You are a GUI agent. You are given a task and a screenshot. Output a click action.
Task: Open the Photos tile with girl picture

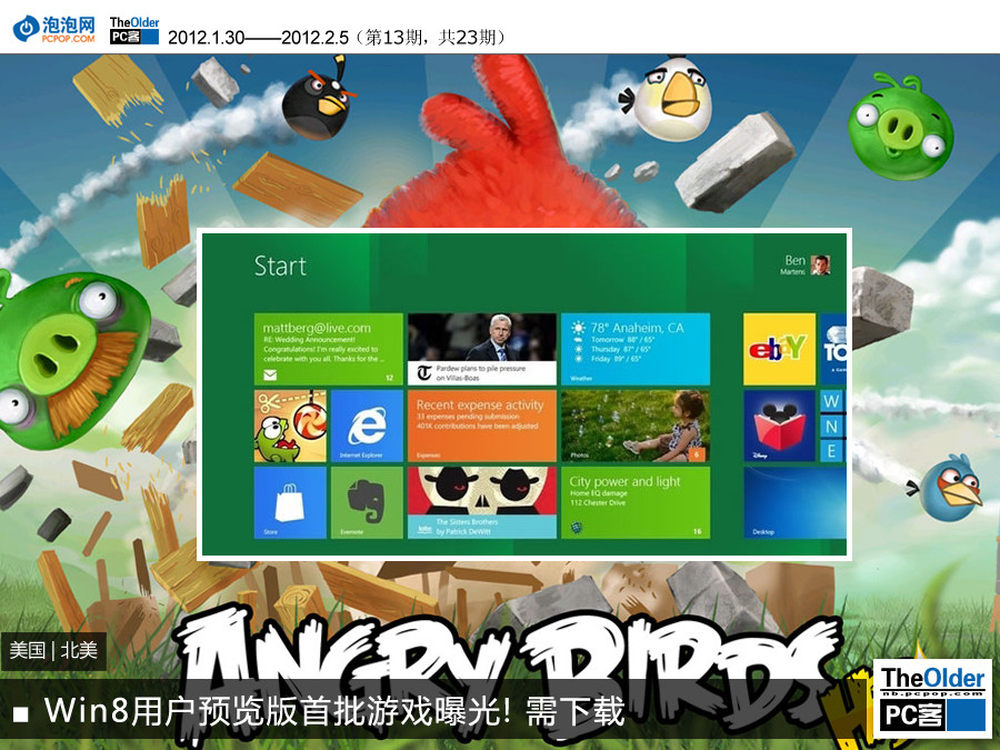click(x=635, y=426)
